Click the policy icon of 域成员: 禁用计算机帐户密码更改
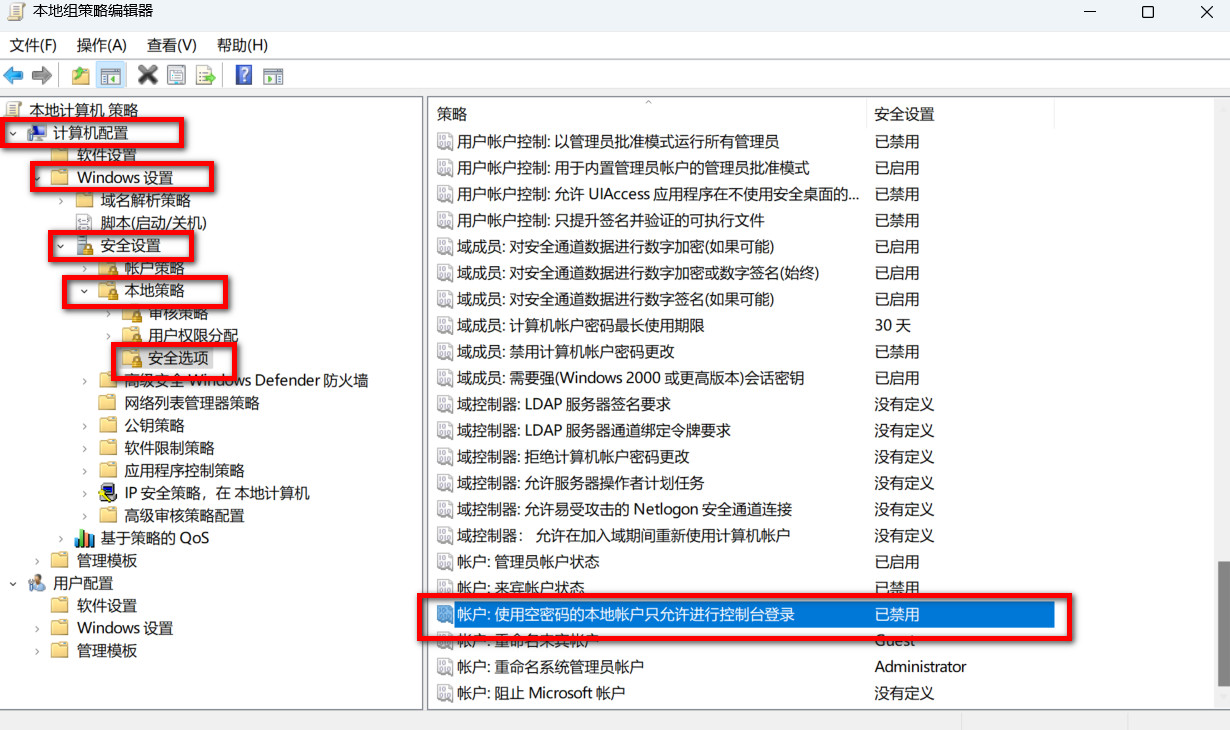This screenshot has height=730, width=1230. 445,352
